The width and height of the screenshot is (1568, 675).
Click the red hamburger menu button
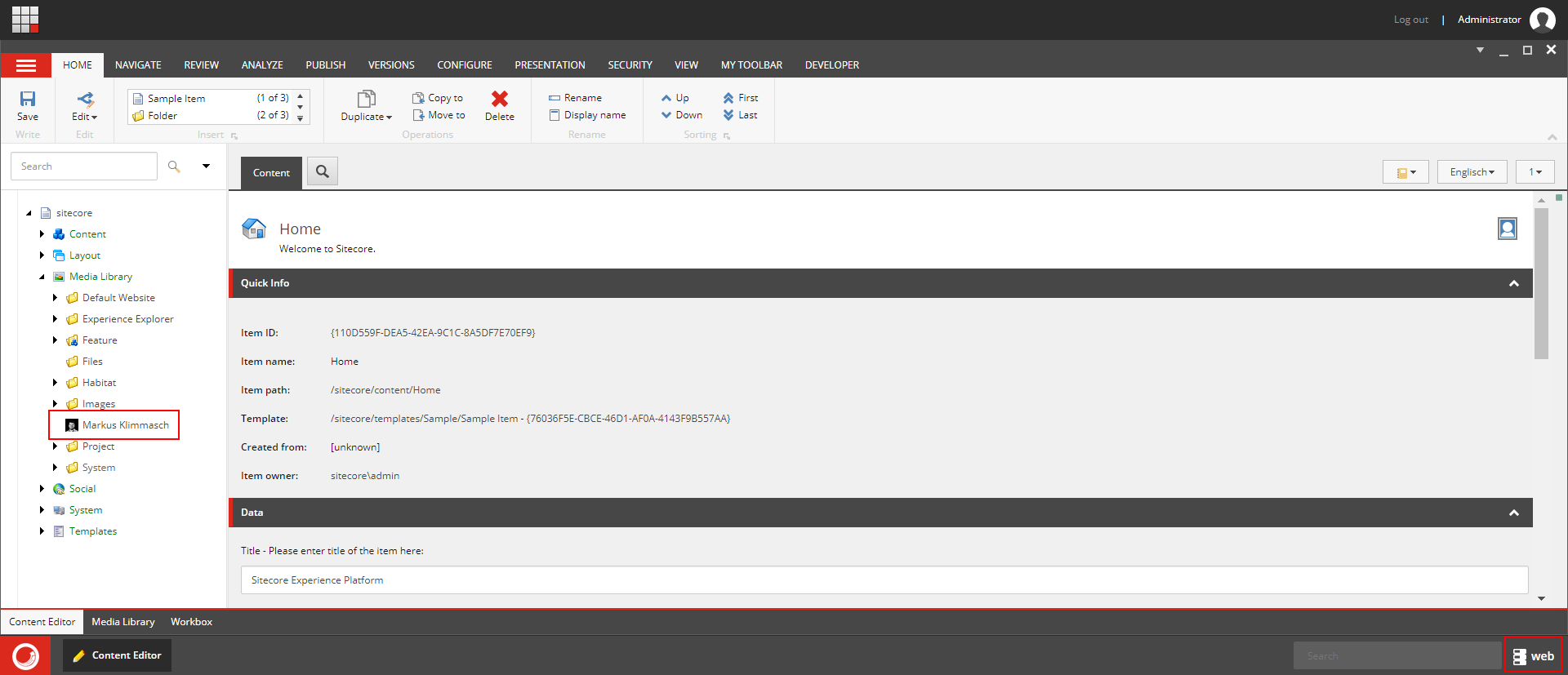(x=26, y=65)
